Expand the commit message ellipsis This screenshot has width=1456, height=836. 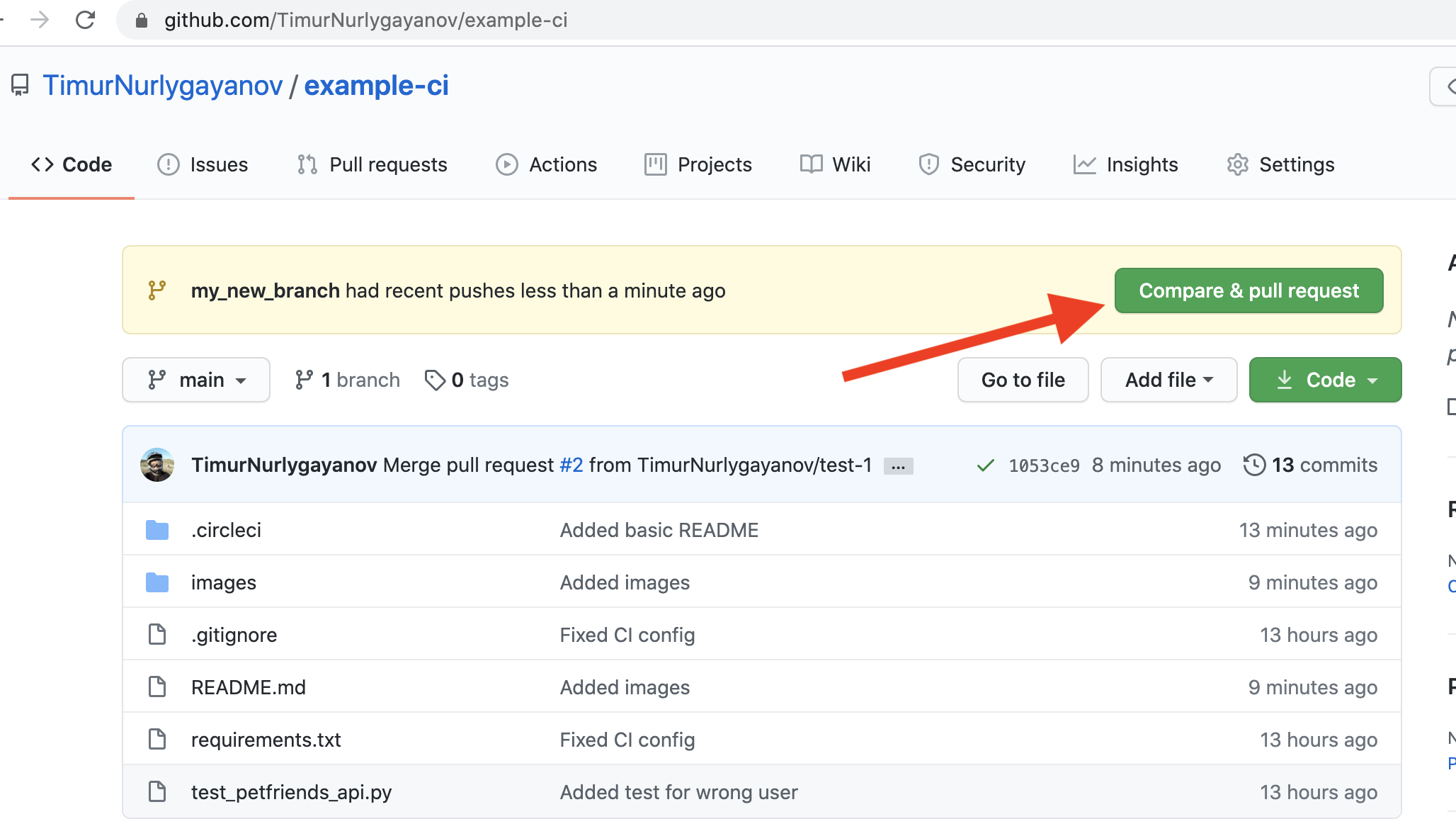[898, 466]
